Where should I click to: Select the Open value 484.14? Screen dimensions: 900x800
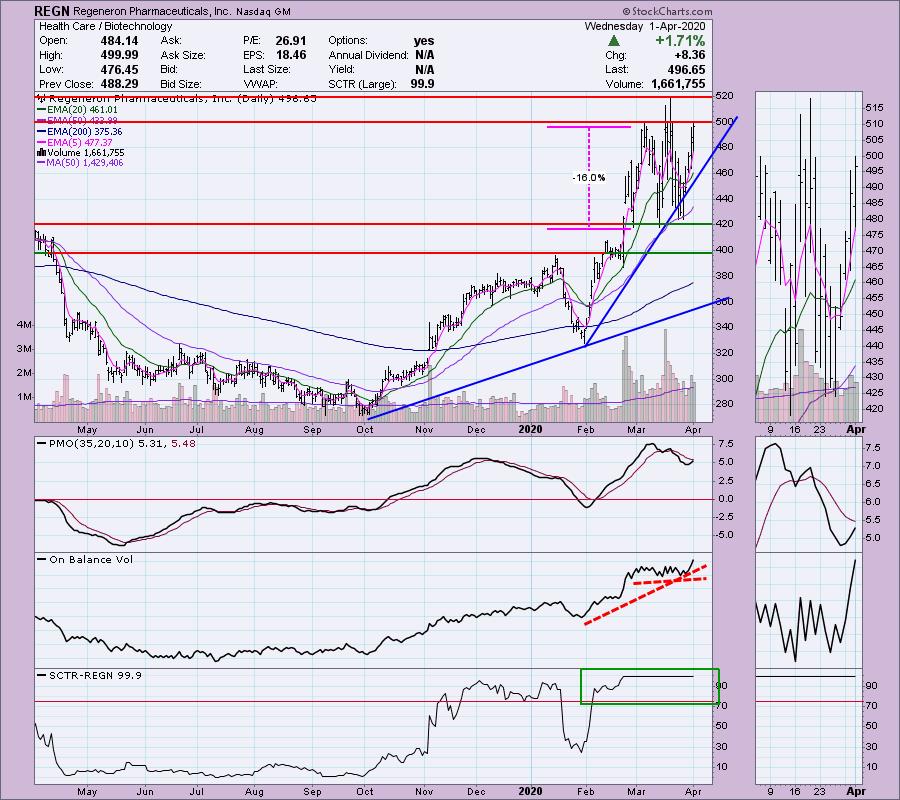119,41
